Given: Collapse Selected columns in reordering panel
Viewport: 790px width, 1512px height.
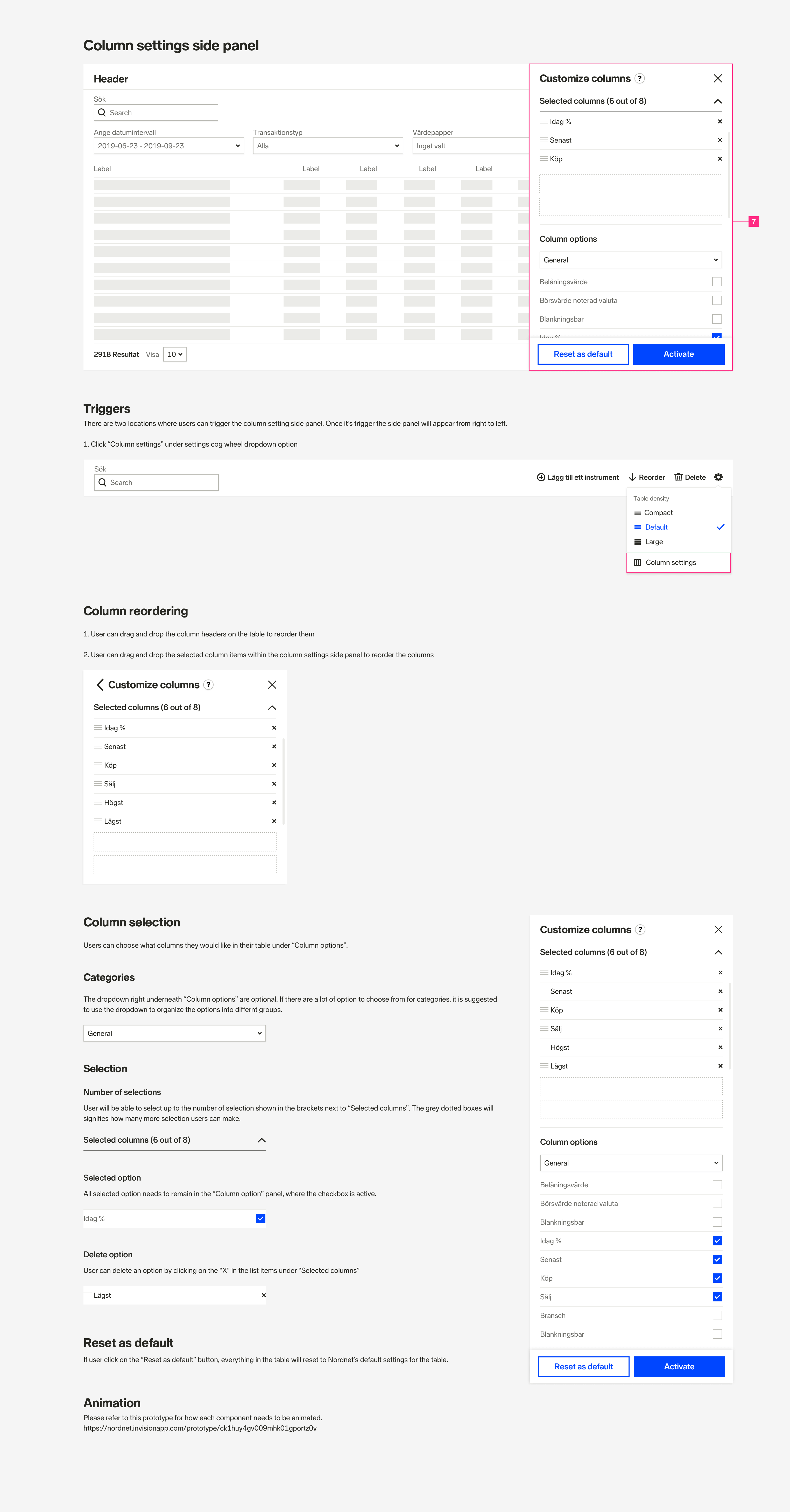Looking at the screenshot, I should click(x=272, y=708).
